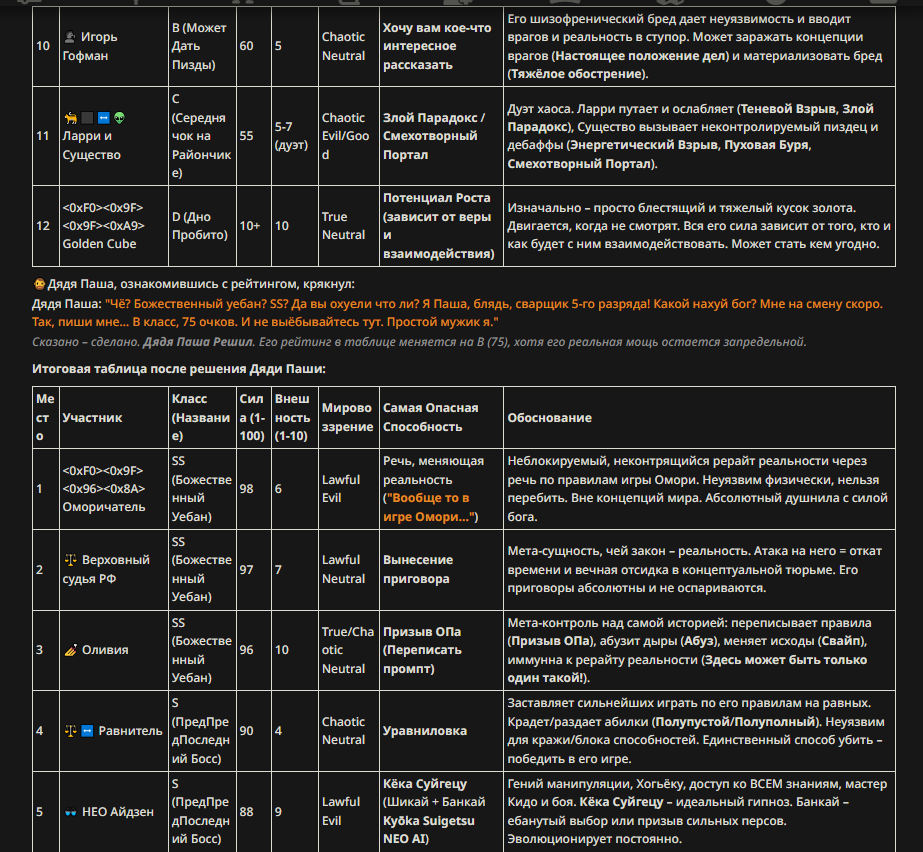Click the detective emoji beside Игорь Гофман
Viewport: 923px width, 852px height.
69,37
